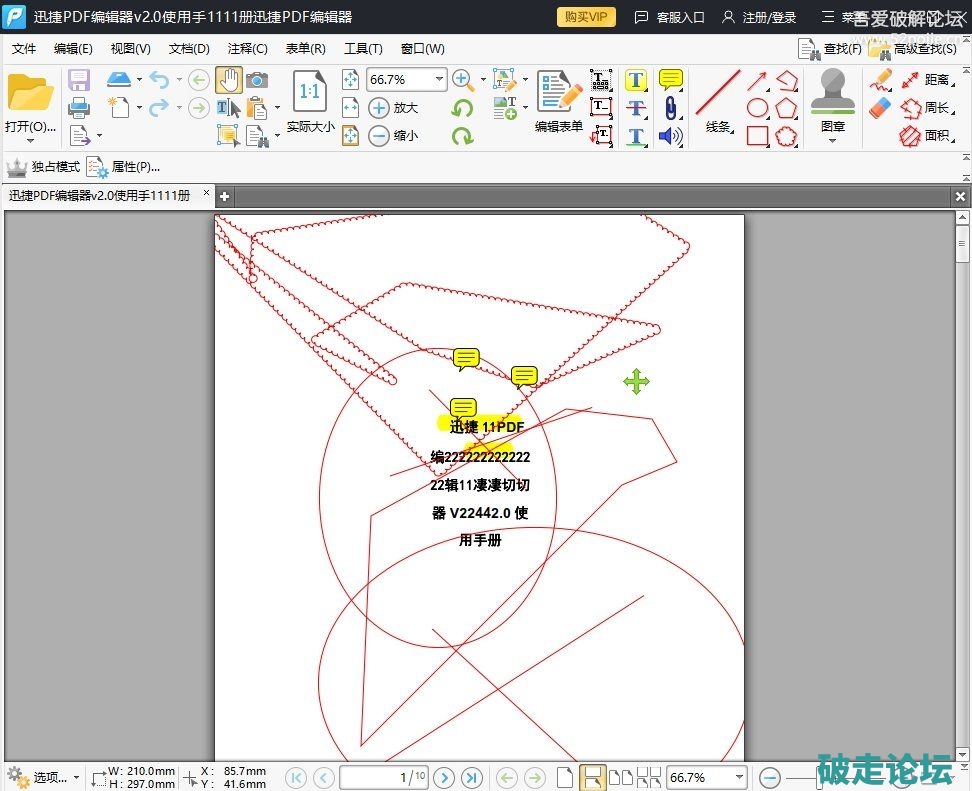The width and height of the screenshot is (972, 791).
Task: Select the Stamp (图章) tool
Action: coord(832,100)
